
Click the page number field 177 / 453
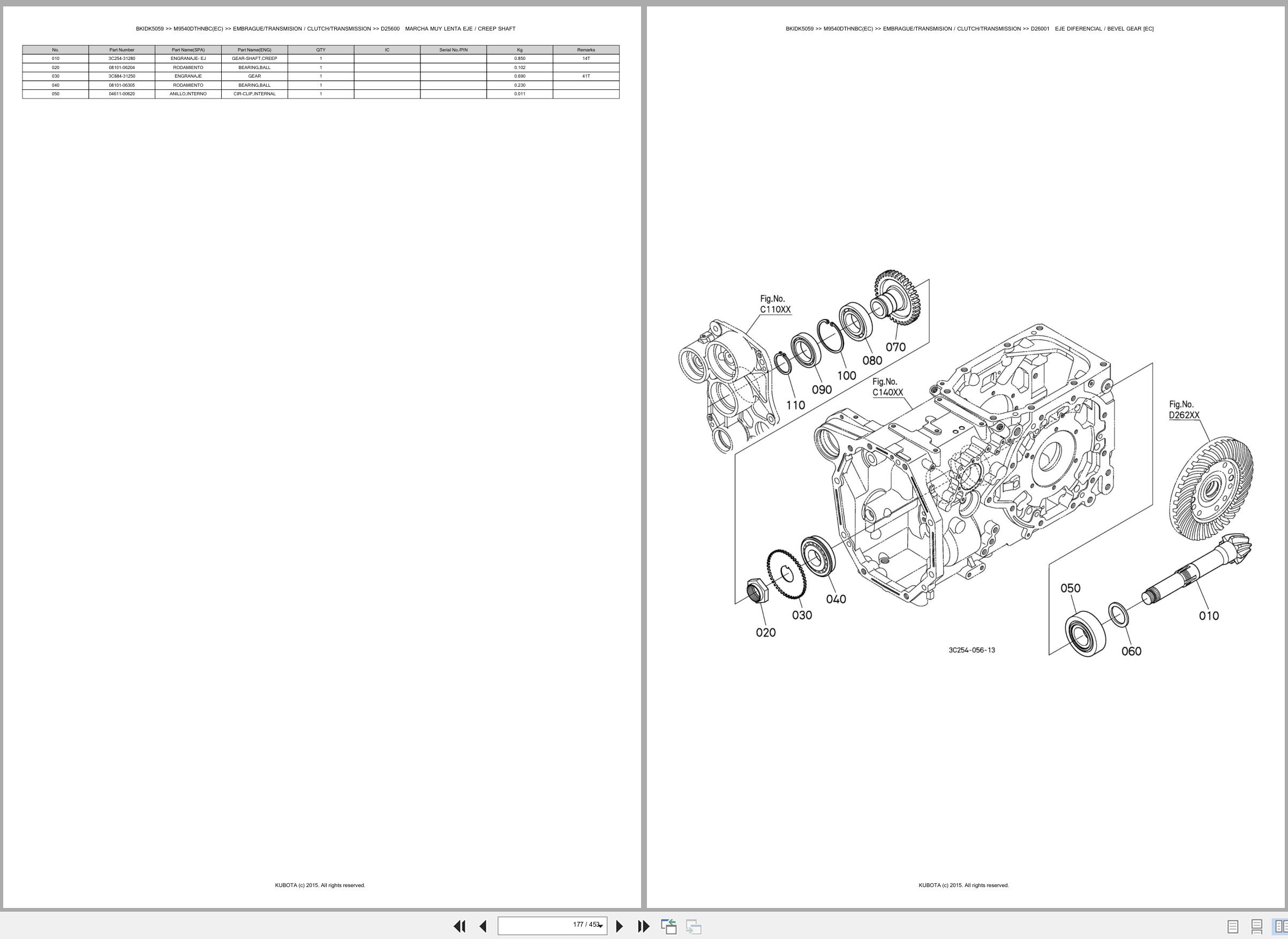[552, 926]
